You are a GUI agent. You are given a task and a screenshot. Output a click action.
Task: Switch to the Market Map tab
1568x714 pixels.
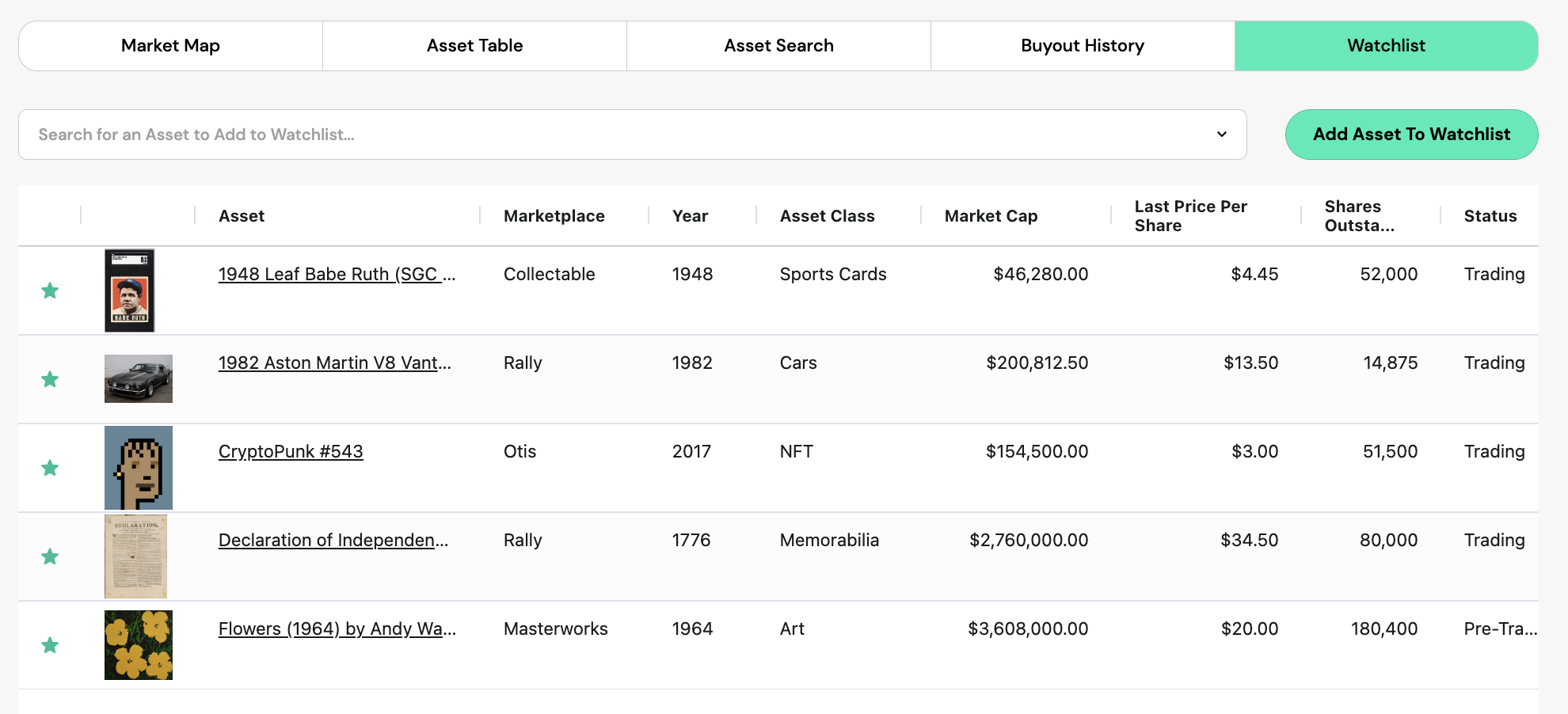point(170,46)
